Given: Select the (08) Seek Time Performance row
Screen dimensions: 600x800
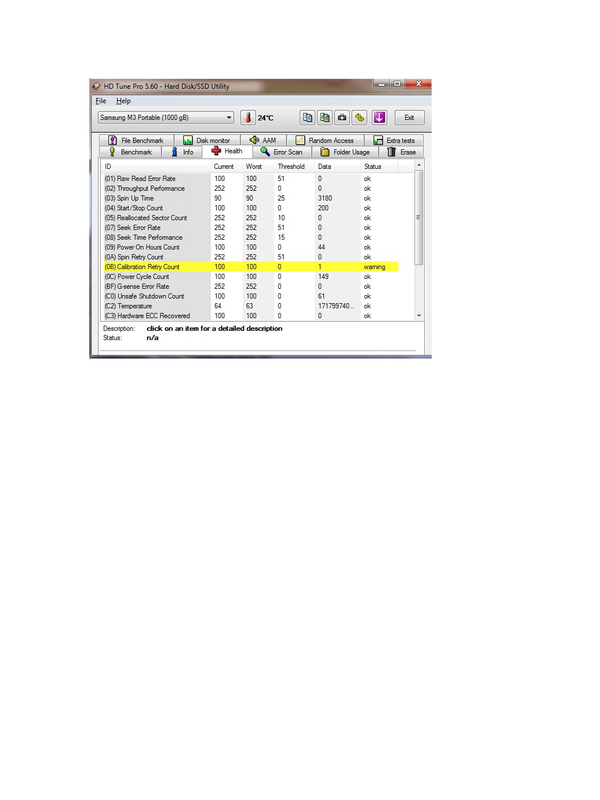Looking at the screenshot, I should (x=251, y=237).
